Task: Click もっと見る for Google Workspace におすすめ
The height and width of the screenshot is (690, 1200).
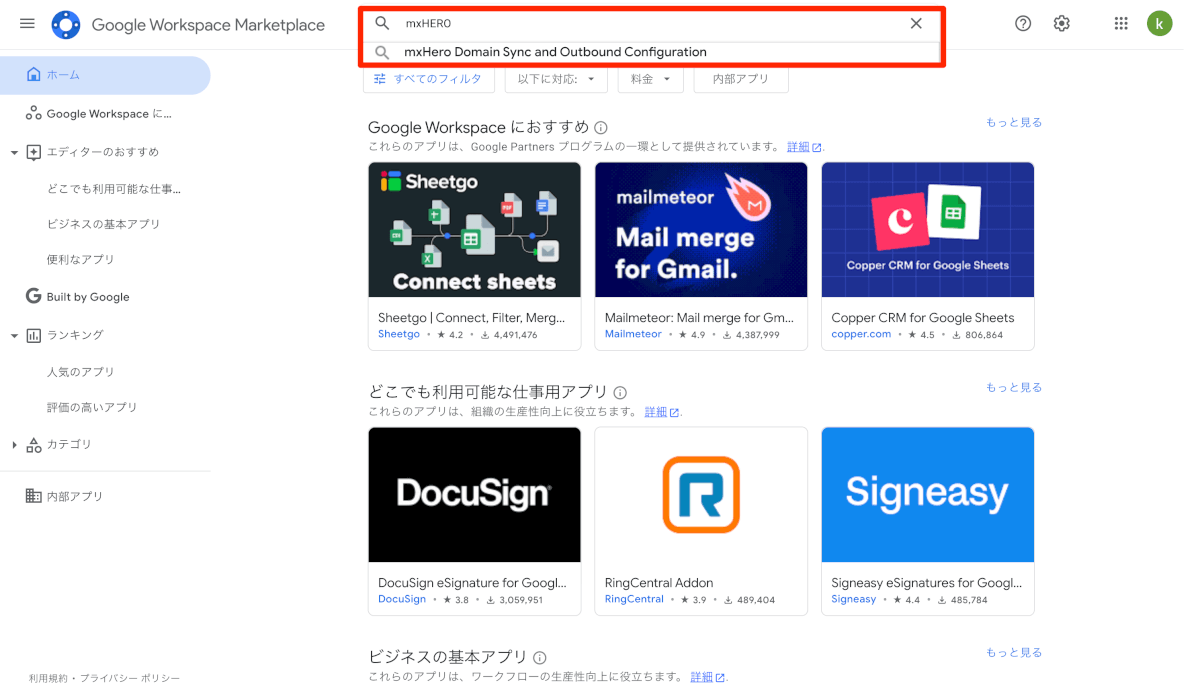Action: click(x=1014, y=123)
